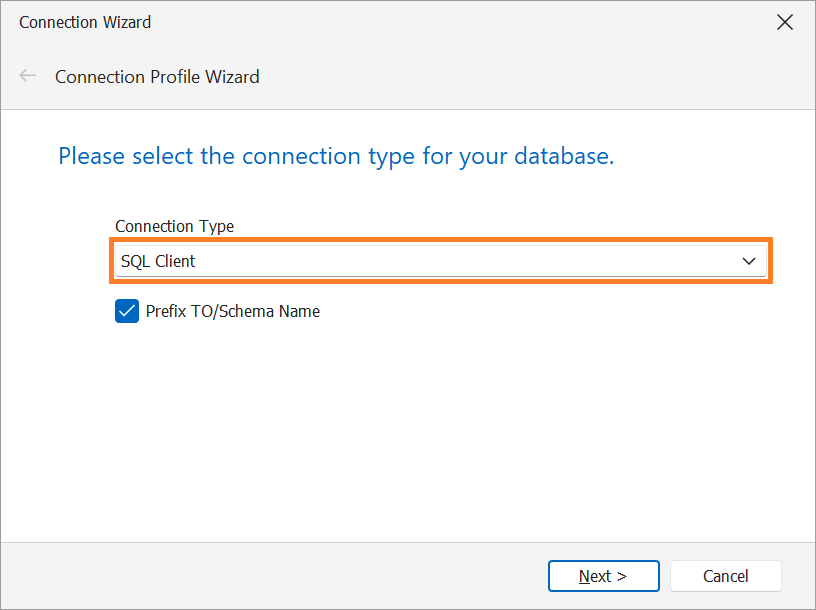This screenshot has width=816, height=610.
Task: Close the Connection Wizard dialog
Action: tap(784, 22)
